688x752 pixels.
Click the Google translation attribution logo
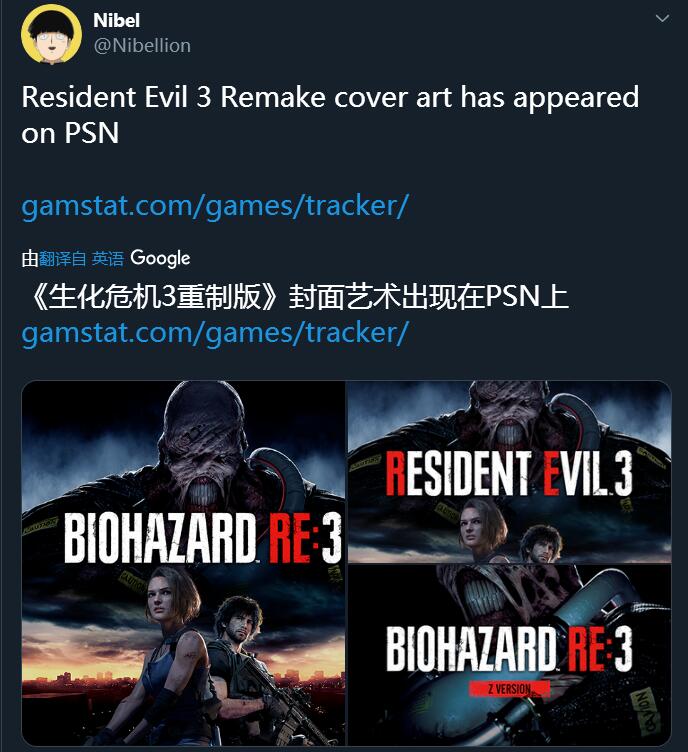pyautogui.click(x=160, y=258)
